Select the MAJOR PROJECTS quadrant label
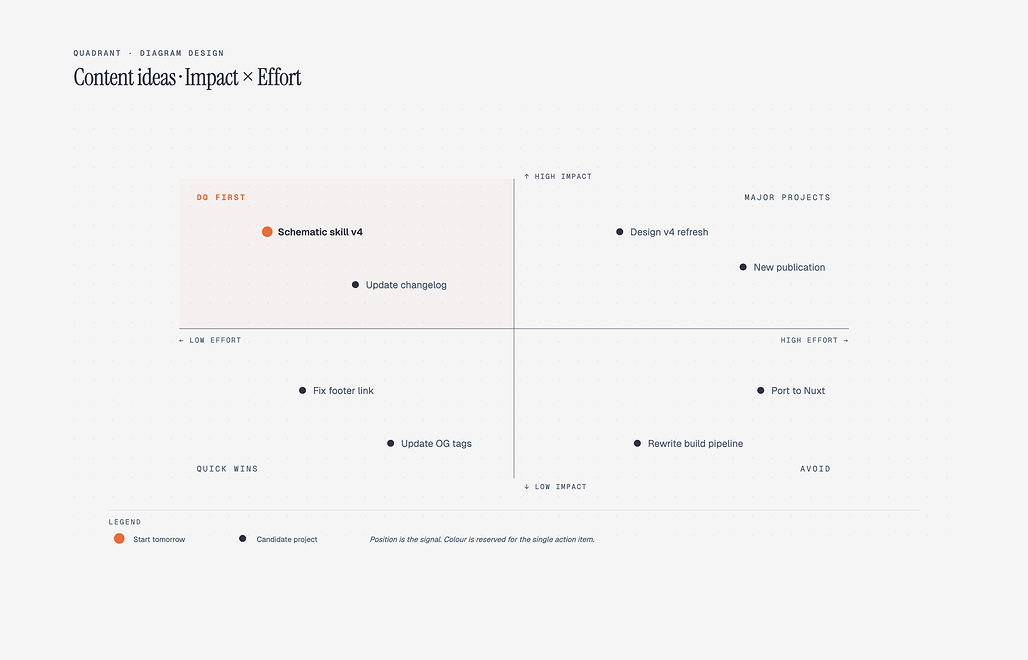Image resolution: width=1028 pixels, height=660 pixels. (x=787, y=197)
